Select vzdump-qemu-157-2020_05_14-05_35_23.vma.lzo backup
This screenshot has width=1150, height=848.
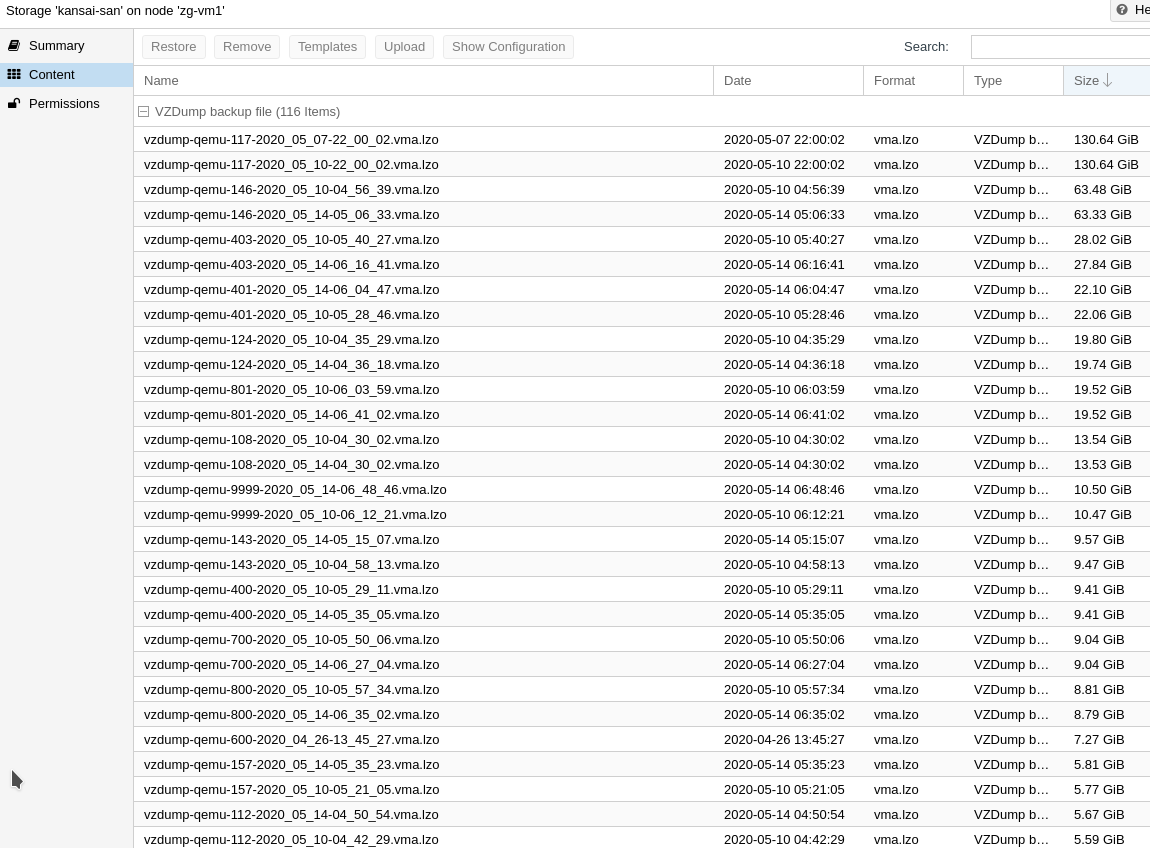tap(642, 764)
